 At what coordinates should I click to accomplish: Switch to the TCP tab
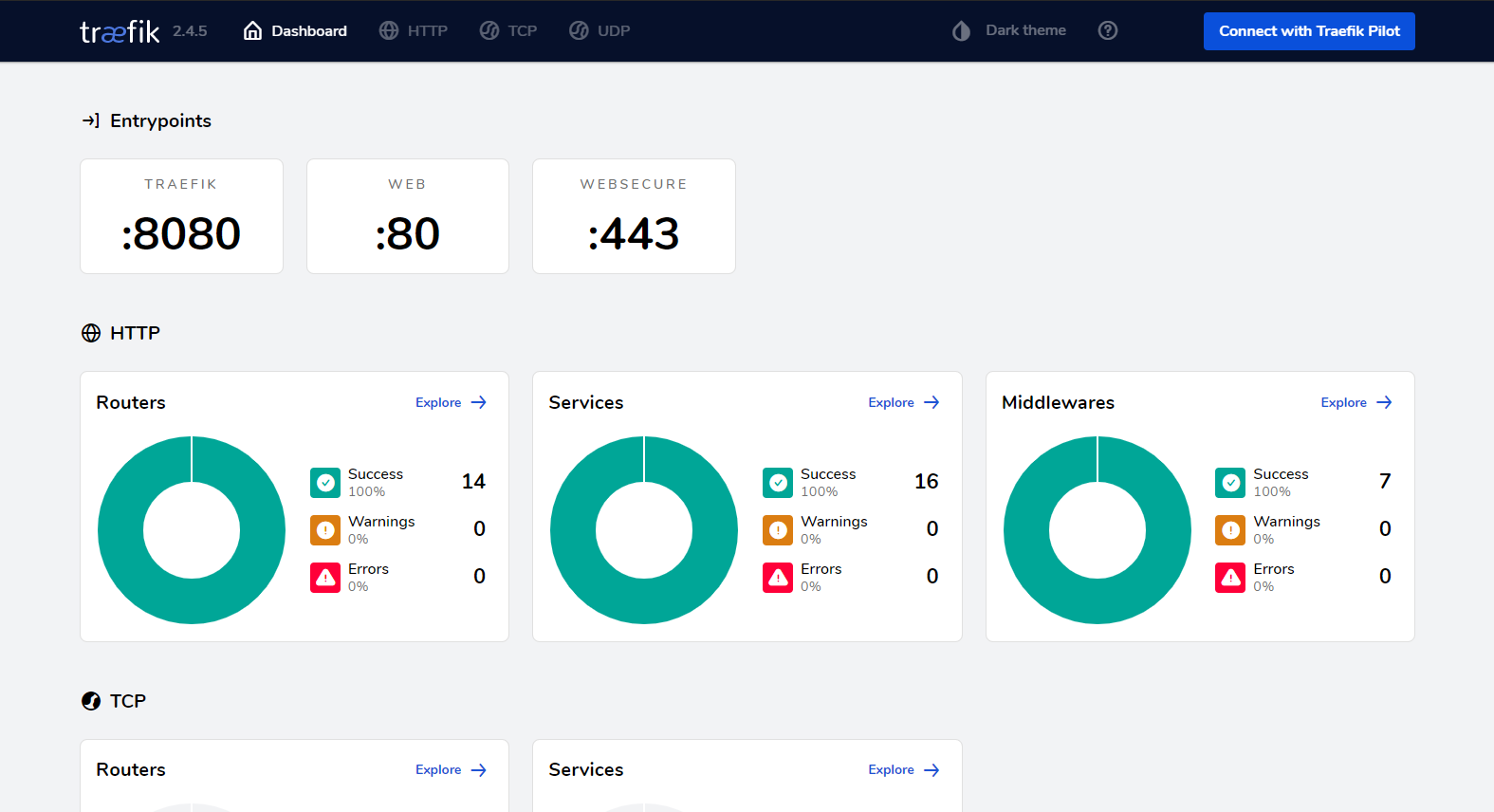508,30
